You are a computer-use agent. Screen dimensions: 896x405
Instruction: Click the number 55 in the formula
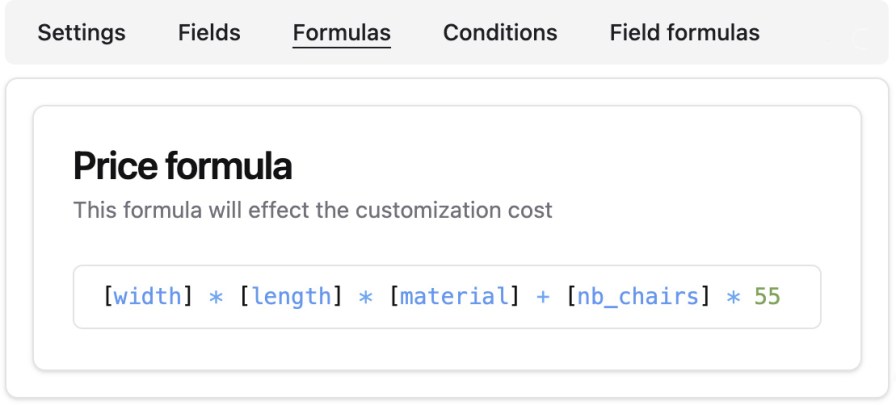(x=767, y=297)
